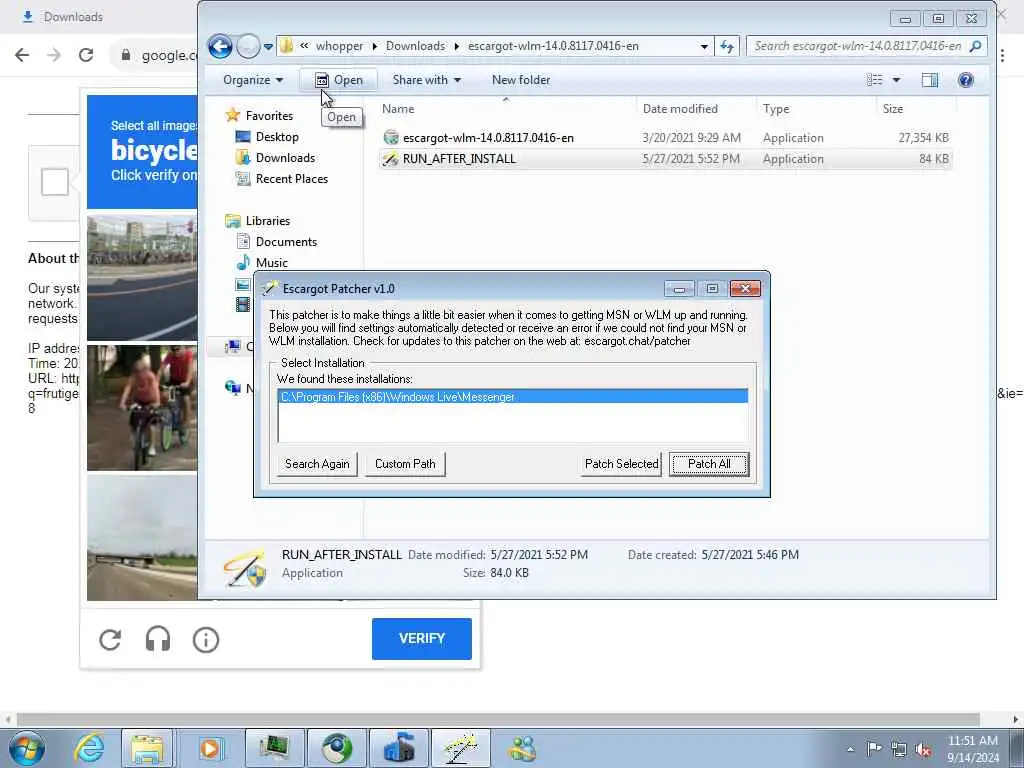Click Open in the Explorer toolbar
The width and height of the screenshot is (1024, 768).
338,80
